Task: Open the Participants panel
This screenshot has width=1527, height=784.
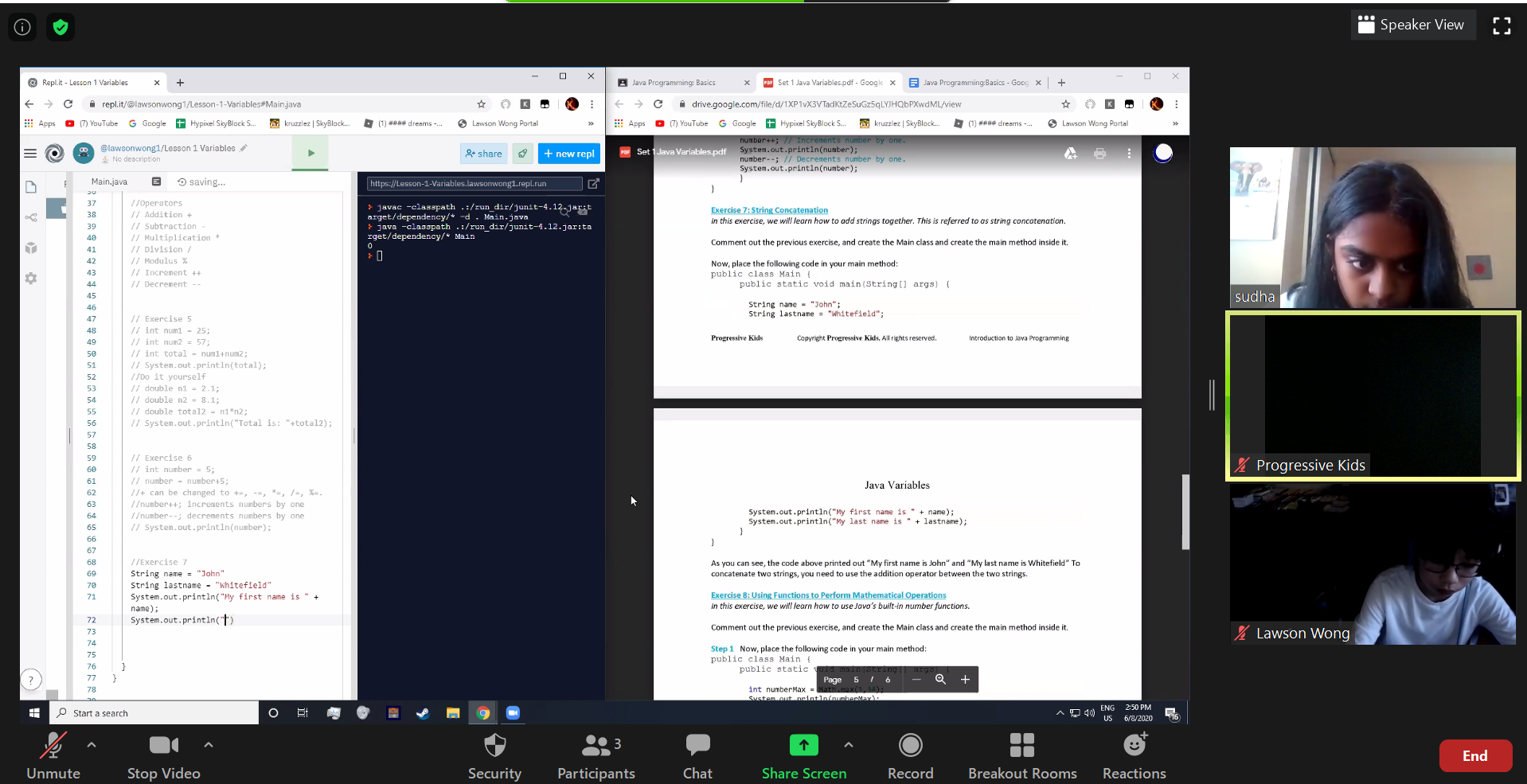Action: (x=596, y=757)
